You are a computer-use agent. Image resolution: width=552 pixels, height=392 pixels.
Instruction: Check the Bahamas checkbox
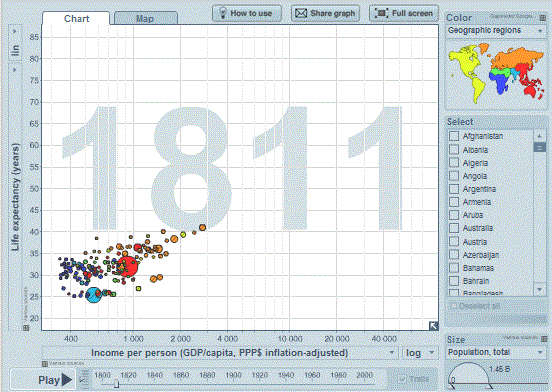click(x=454, y=268)
